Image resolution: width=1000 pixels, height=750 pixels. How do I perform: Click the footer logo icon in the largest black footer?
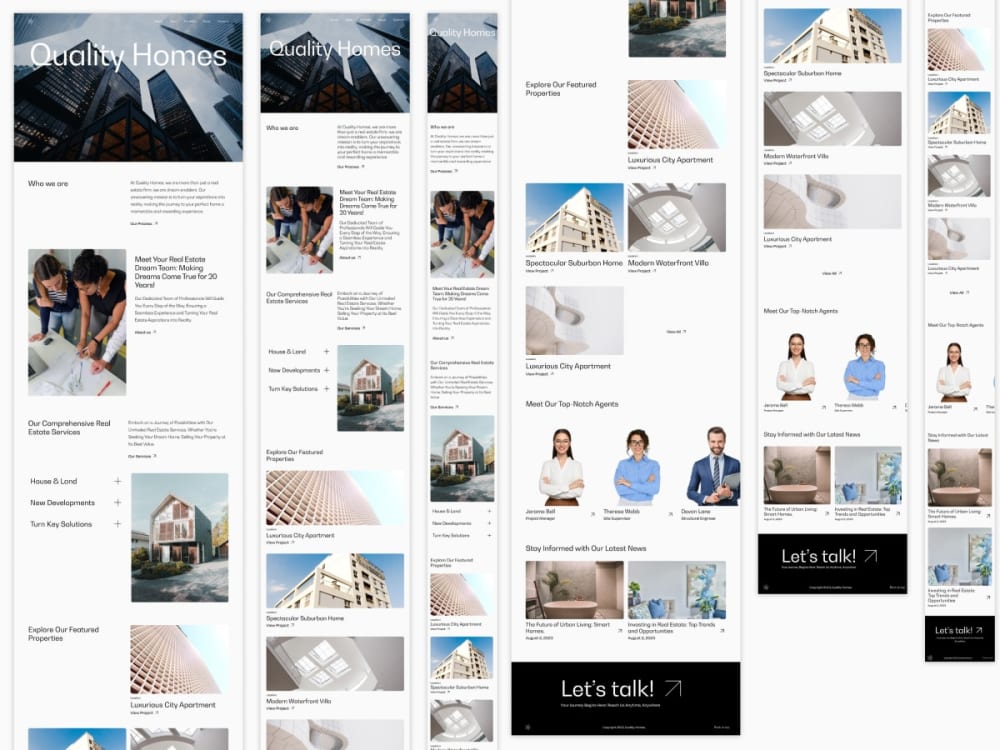click(x=527, y=727)
